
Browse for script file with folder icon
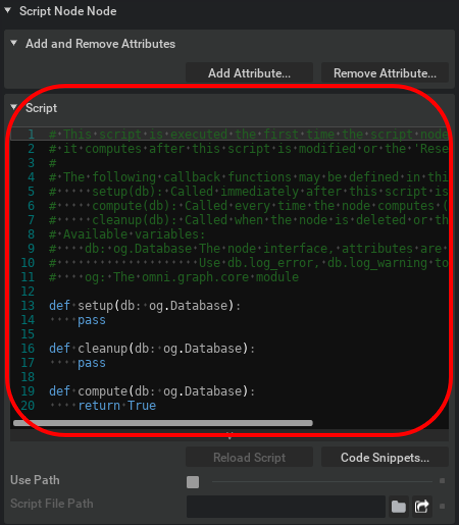pos(399,507)
